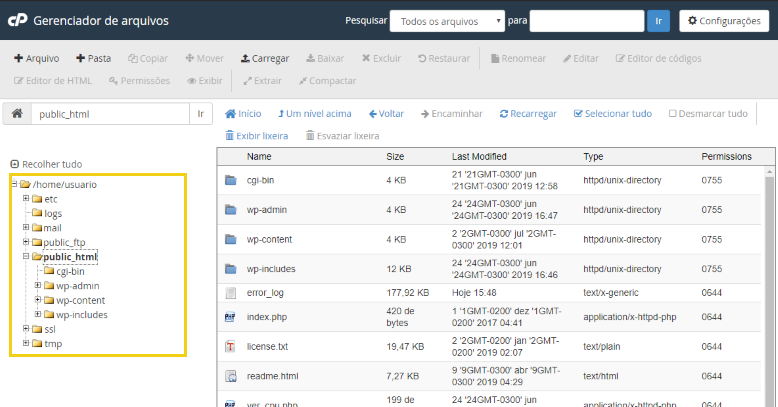The height and width of the screenshot is (407, 778).
Task: Collapse the /home/usuario tree node
Action: [14, 184]
